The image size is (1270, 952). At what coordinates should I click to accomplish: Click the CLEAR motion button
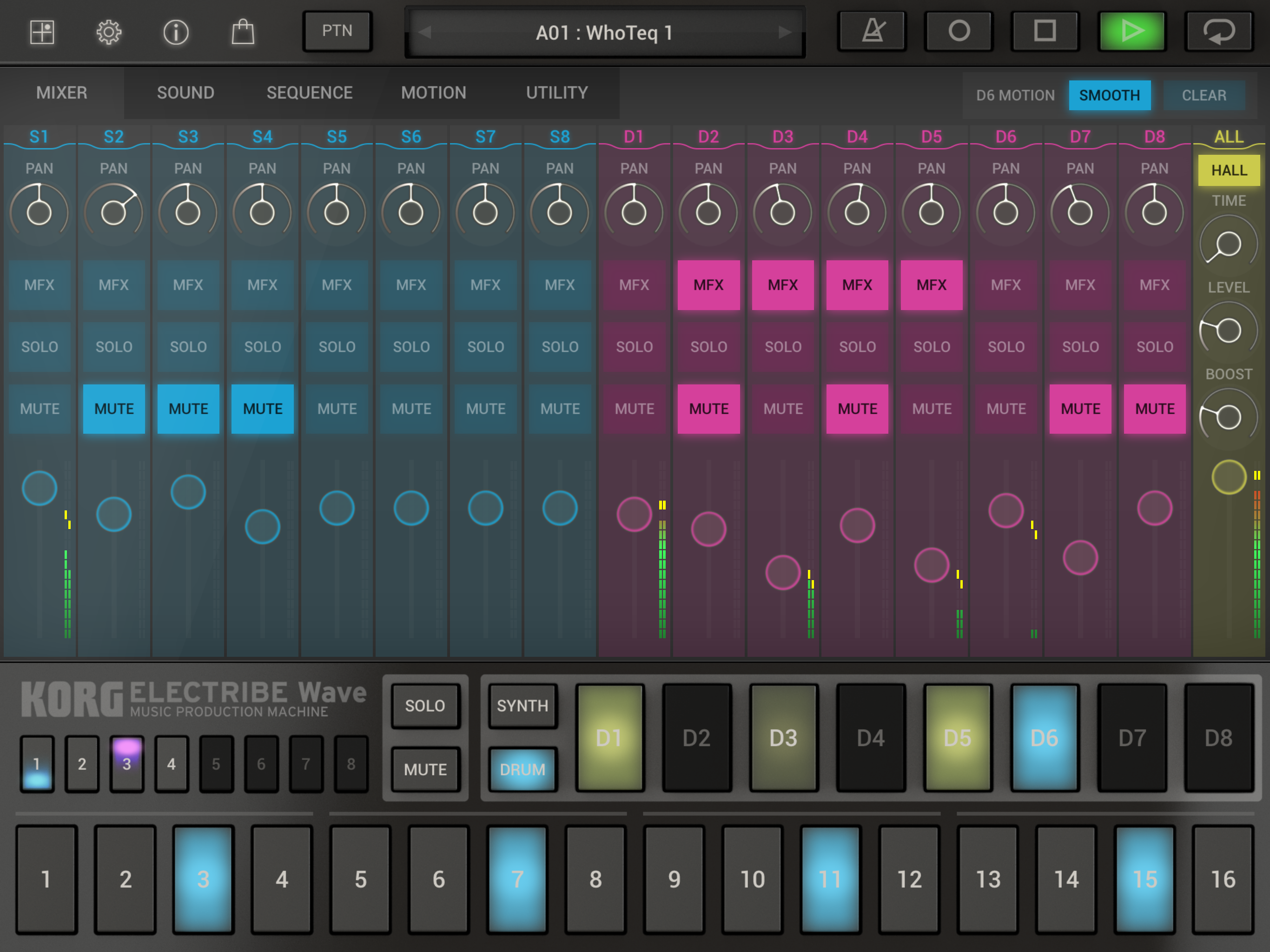pyautogui.click(x=1204, y=95)
